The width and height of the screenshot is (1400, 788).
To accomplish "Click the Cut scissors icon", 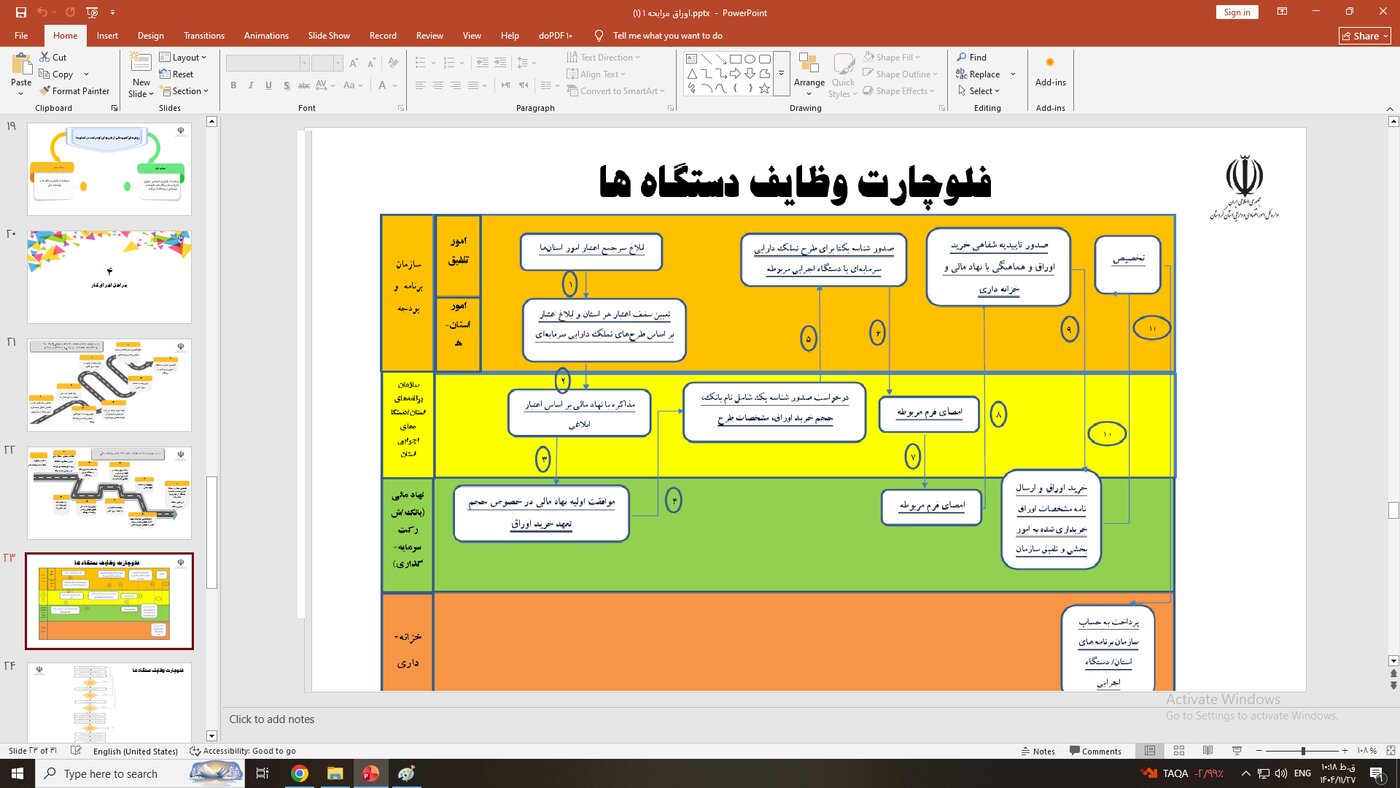I will 44,58.
